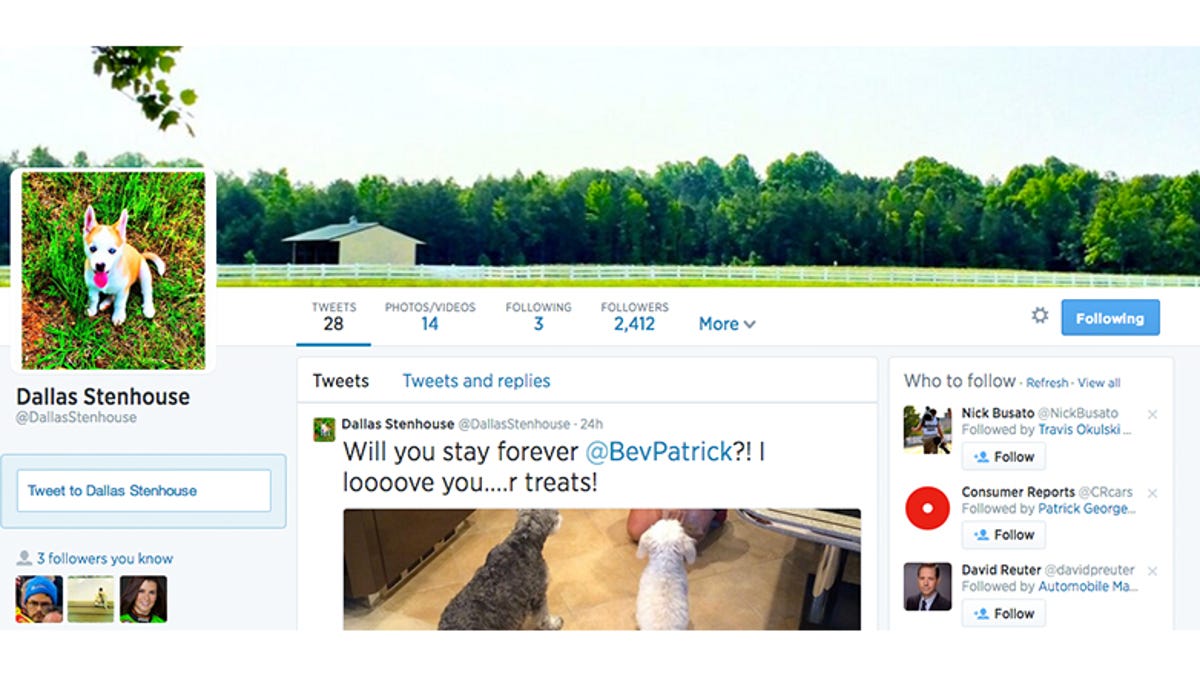
Task: Dismiss David Reuter follow suggestion
Action: pyautogui.click(x=1152, y=571)
